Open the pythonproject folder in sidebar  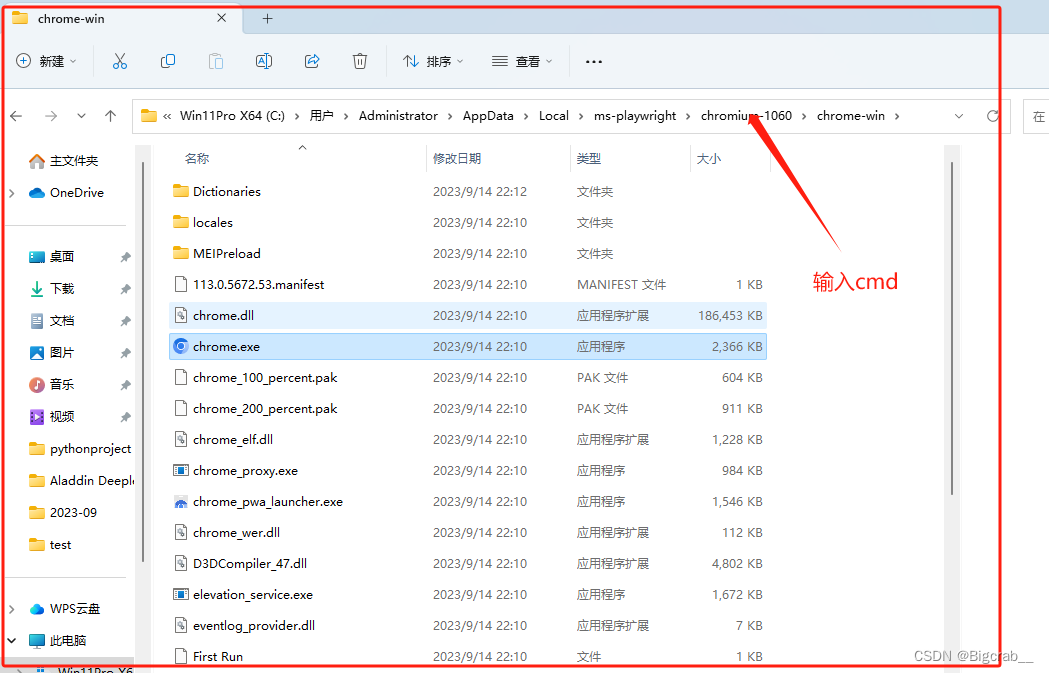[x=80, y=449]
